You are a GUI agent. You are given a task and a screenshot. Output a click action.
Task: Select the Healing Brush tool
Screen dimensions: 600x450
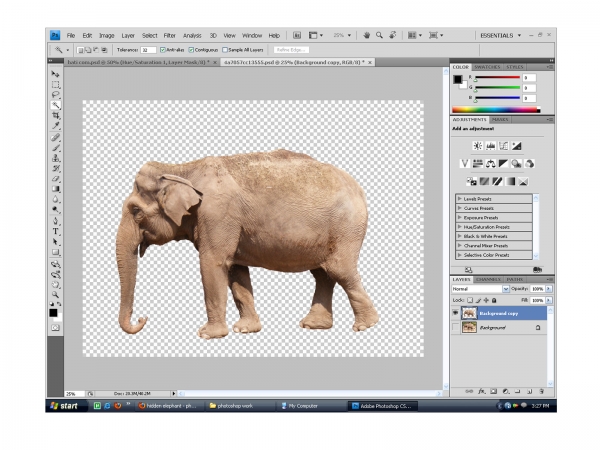pos(55,137)
